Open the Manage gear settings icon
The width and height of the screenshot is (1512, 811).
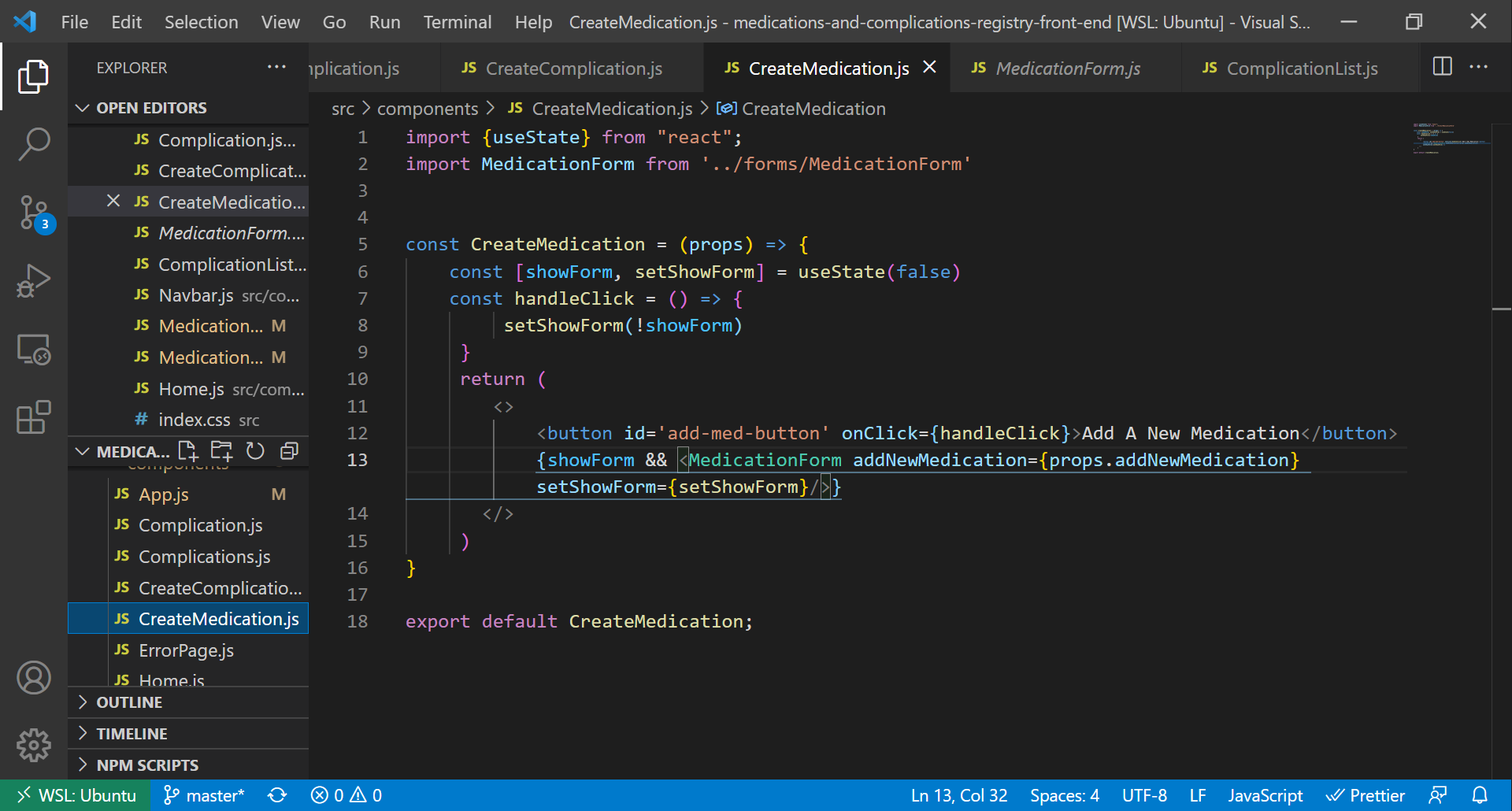34,744
